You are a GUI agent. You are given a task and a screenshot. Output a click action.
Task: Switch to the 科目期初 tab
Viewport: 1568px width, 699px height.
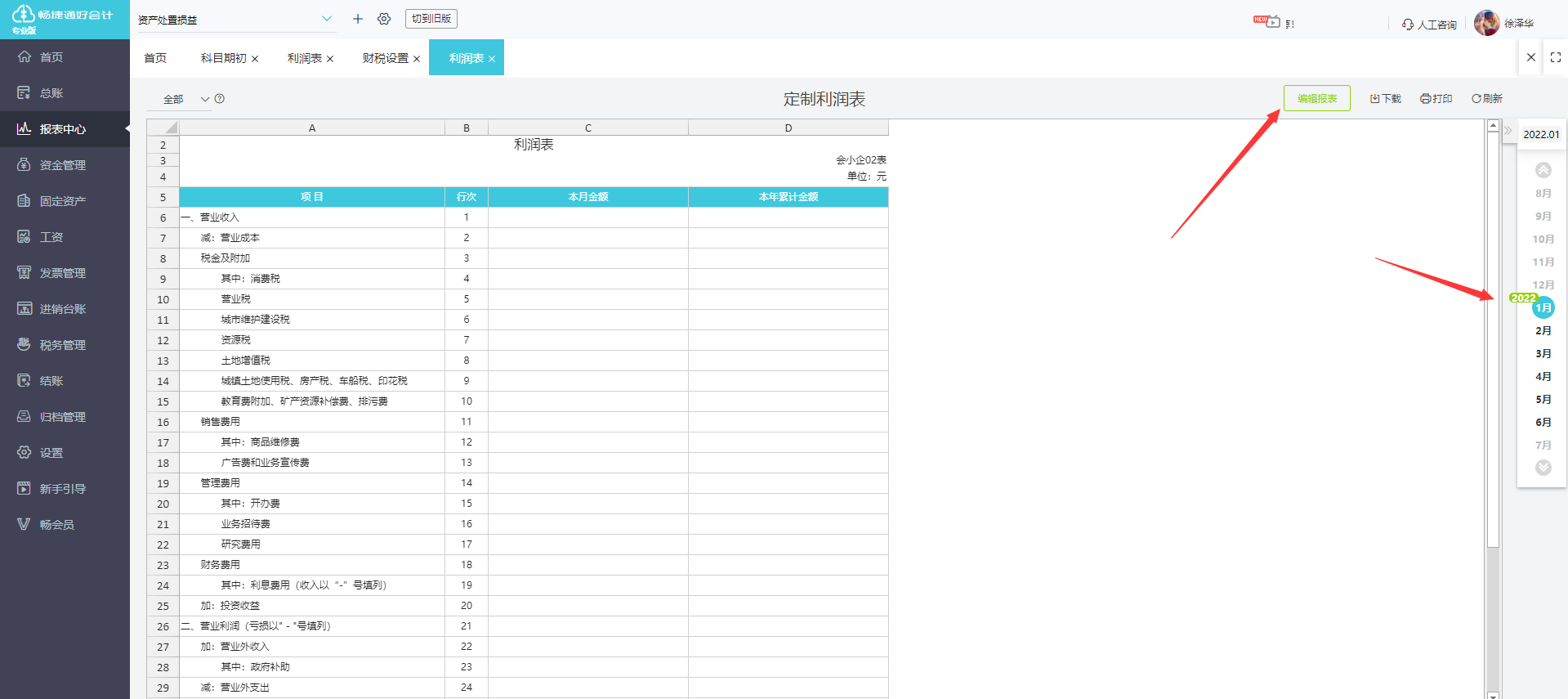[223, 58]
